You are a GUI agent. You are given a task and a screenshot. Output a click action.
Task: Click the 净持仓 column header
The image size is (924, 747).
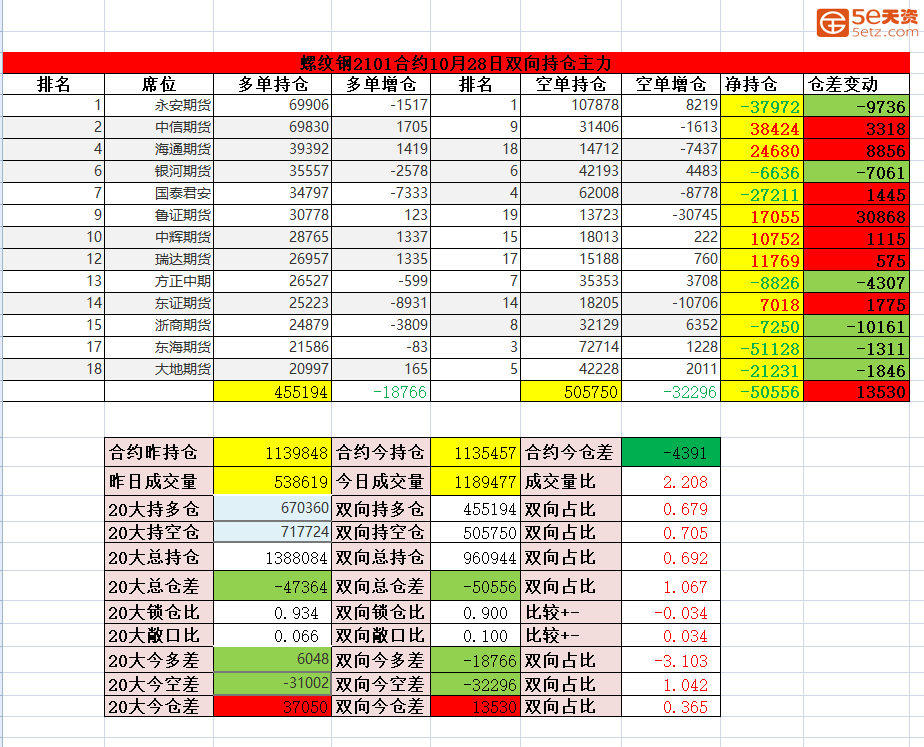click(762, 84)
